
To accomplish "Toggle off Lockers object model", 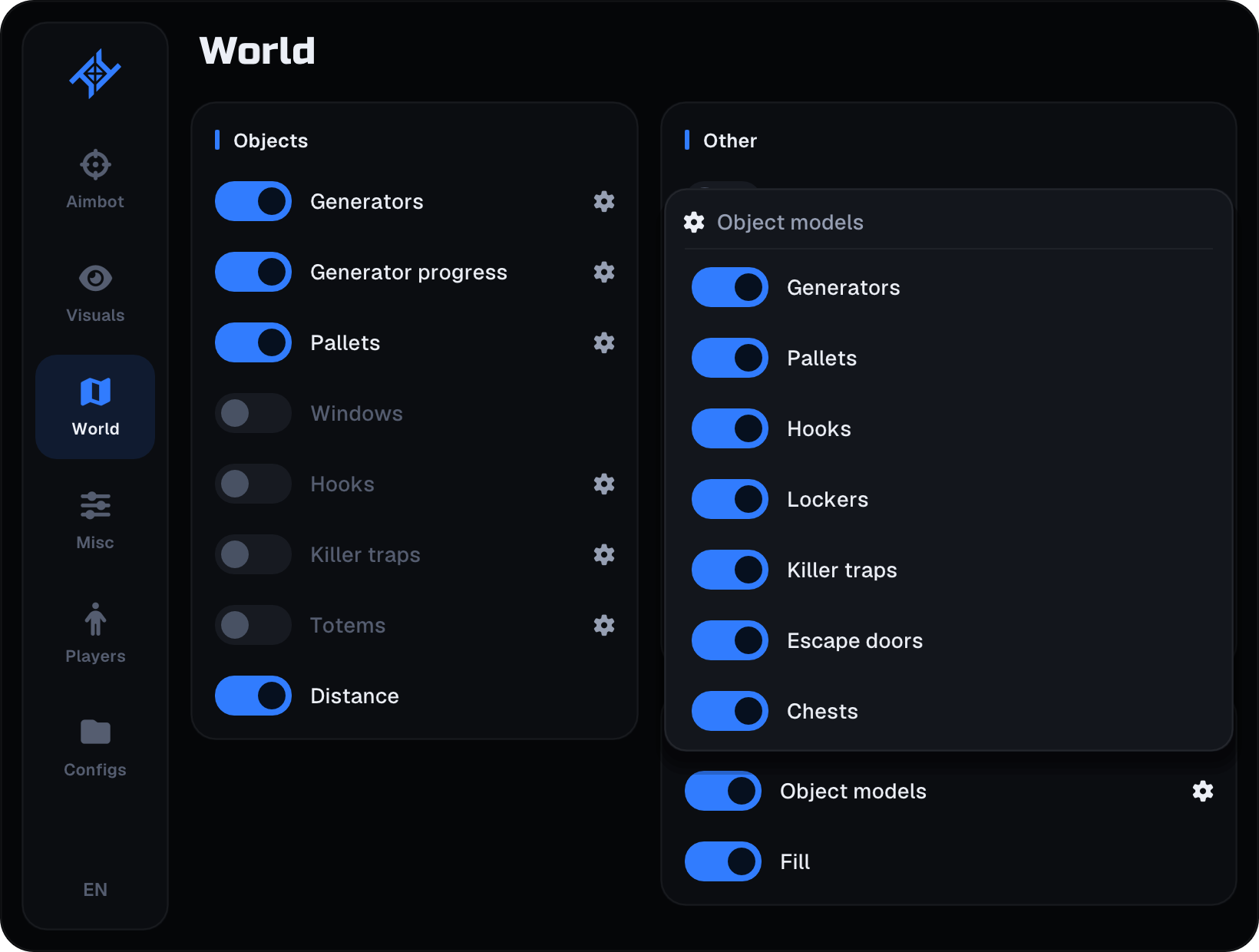I will coord(730,499).
